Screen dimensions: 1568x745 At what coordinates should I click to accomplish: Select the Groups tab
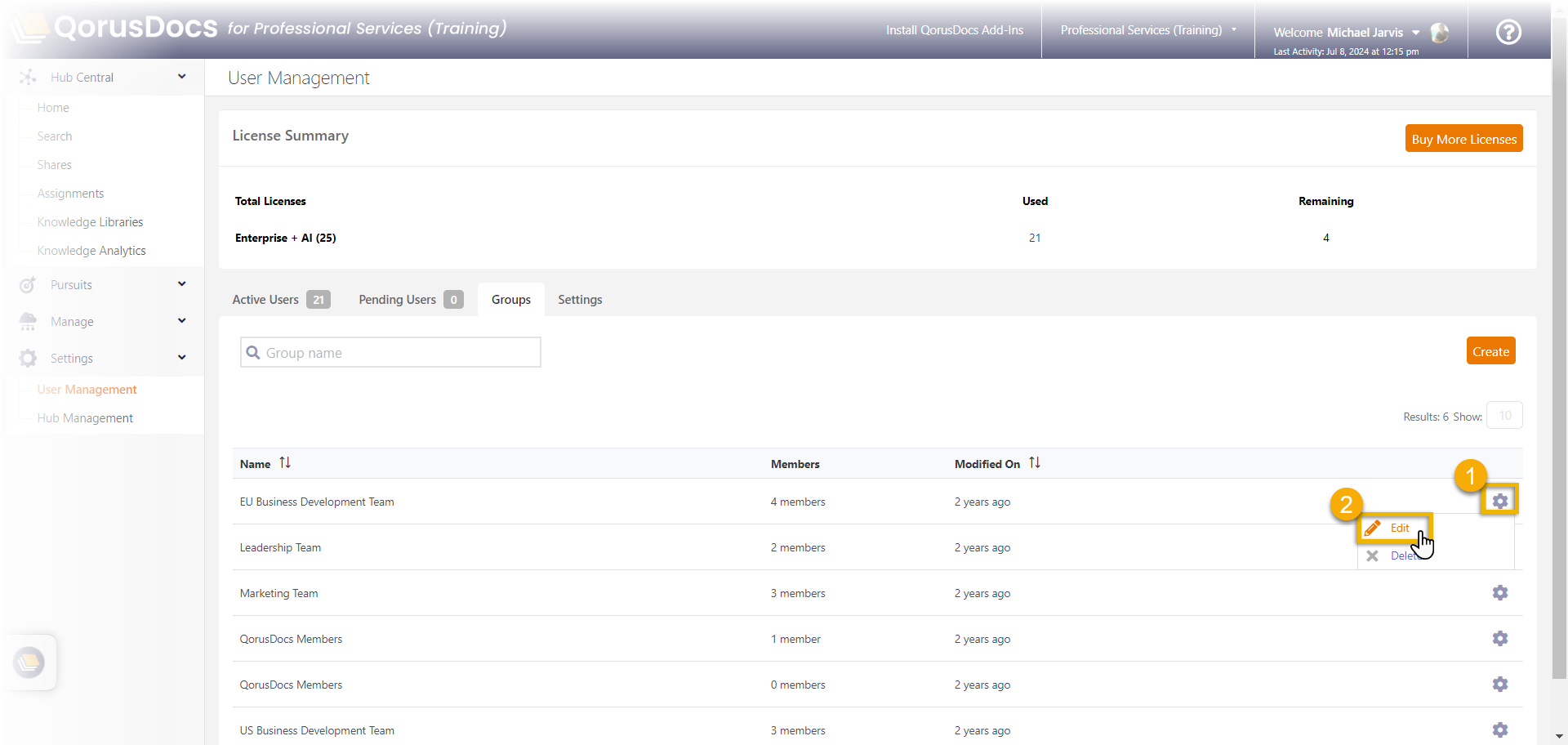(x=511, y=300)
